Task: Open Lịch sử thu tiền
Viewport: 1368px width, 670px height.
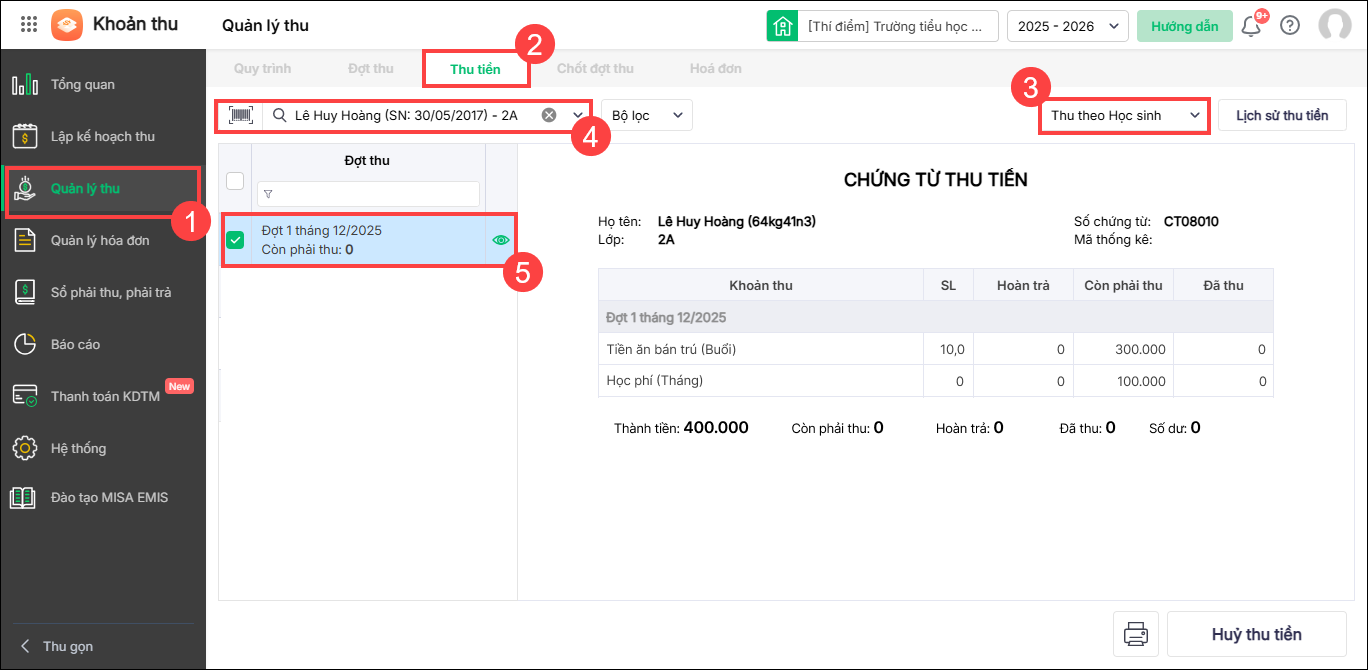Action: [x=1281, y=115]
